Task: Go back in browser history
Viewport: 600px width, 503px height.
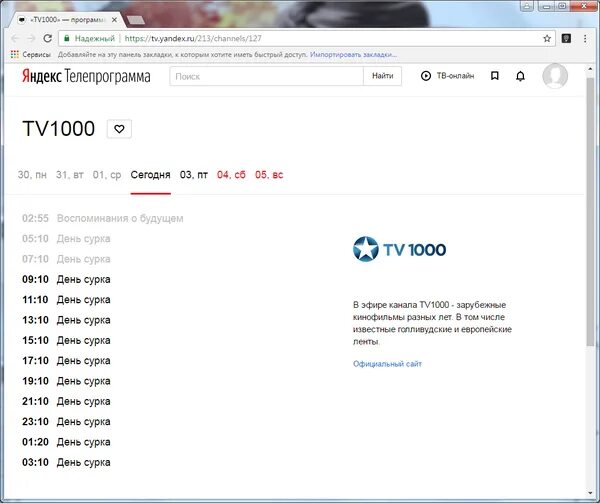Action: [15, 38]
